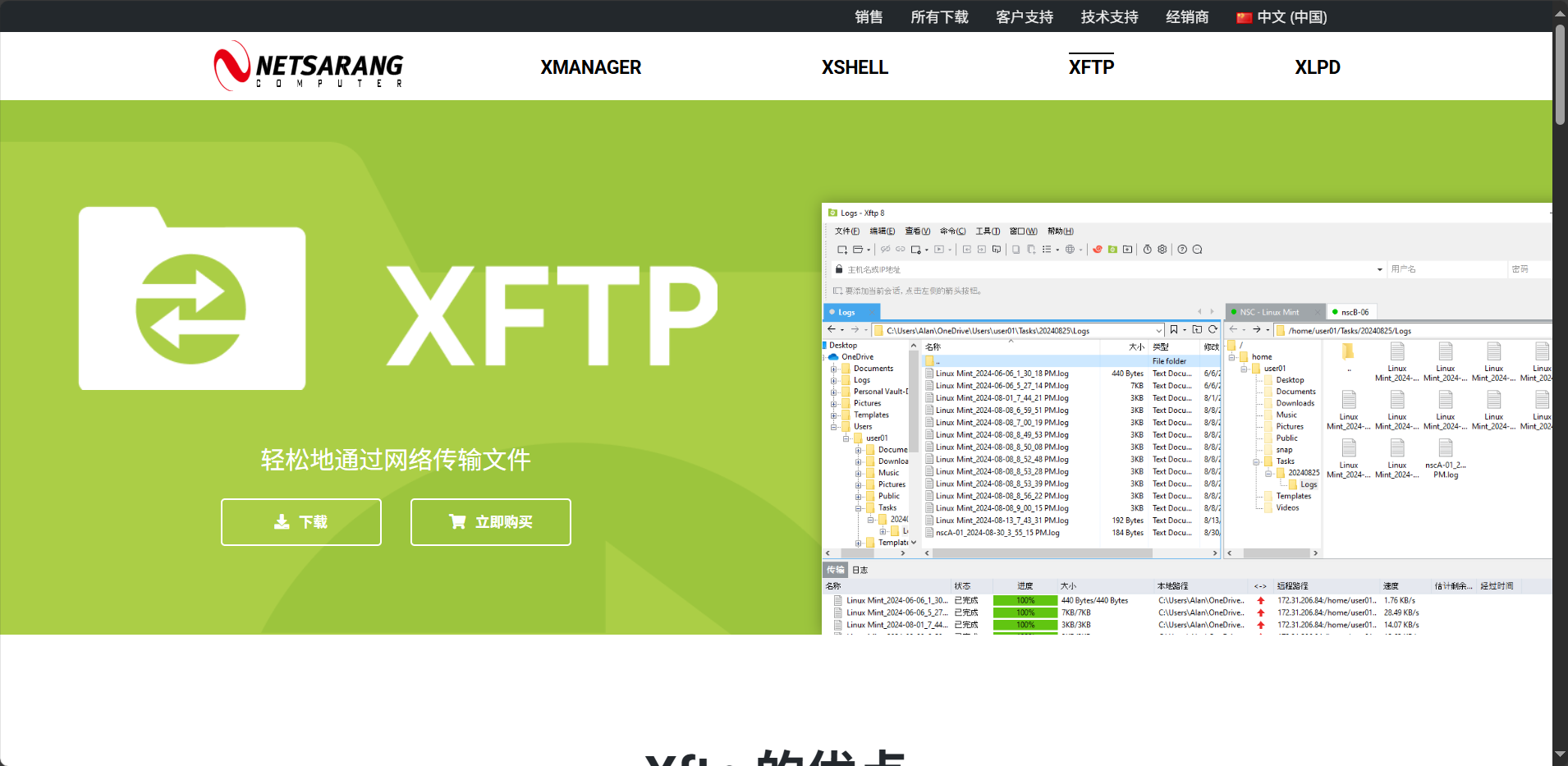The height and width of the screenshot is (766, 1568).
Task: Open the local path dropdown arrow
Action: (1158, 331)
